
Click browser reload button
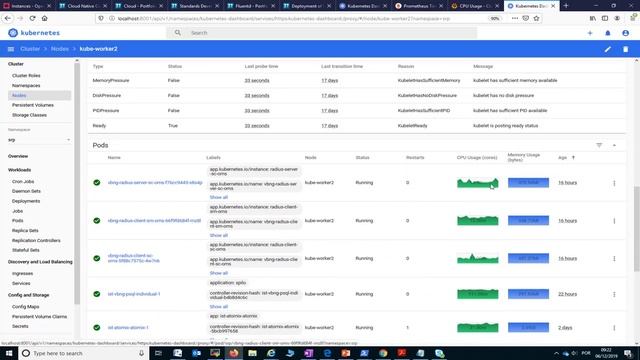[32, 18]
